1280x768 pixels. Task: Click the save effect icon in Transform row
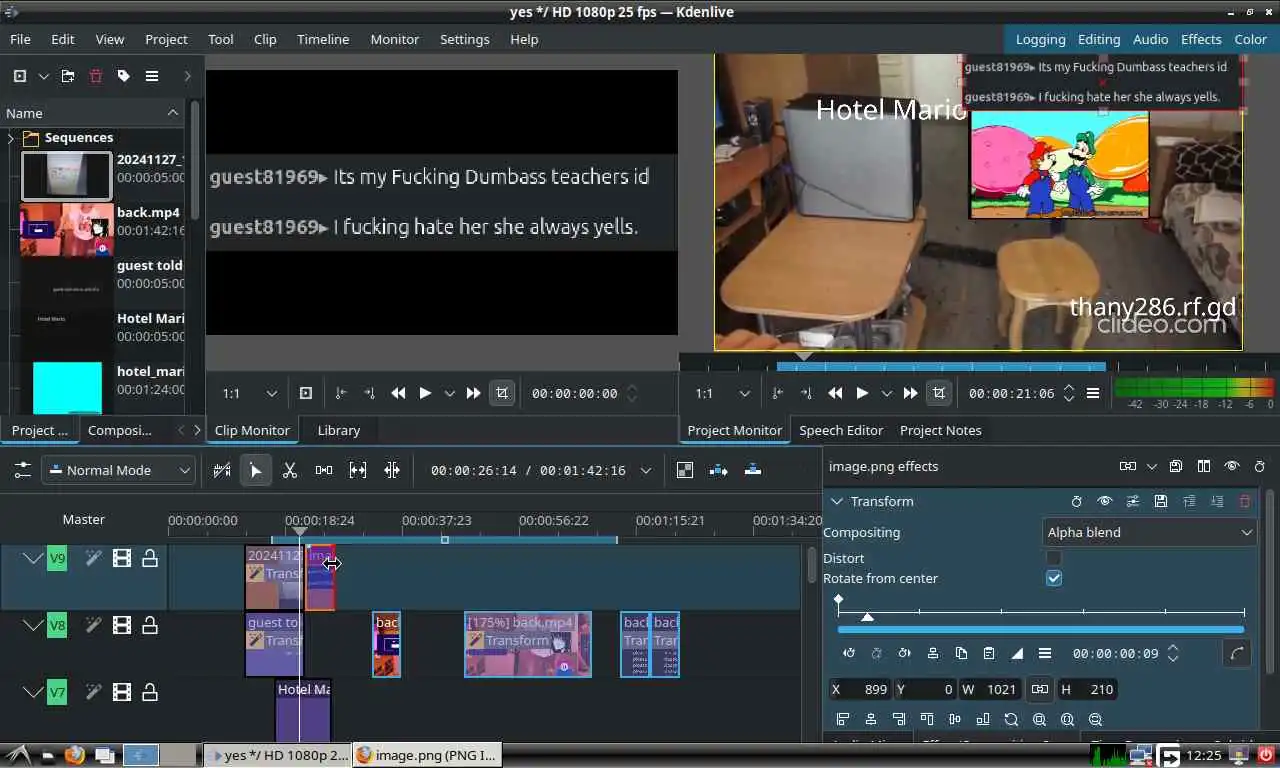point(1161,501)
